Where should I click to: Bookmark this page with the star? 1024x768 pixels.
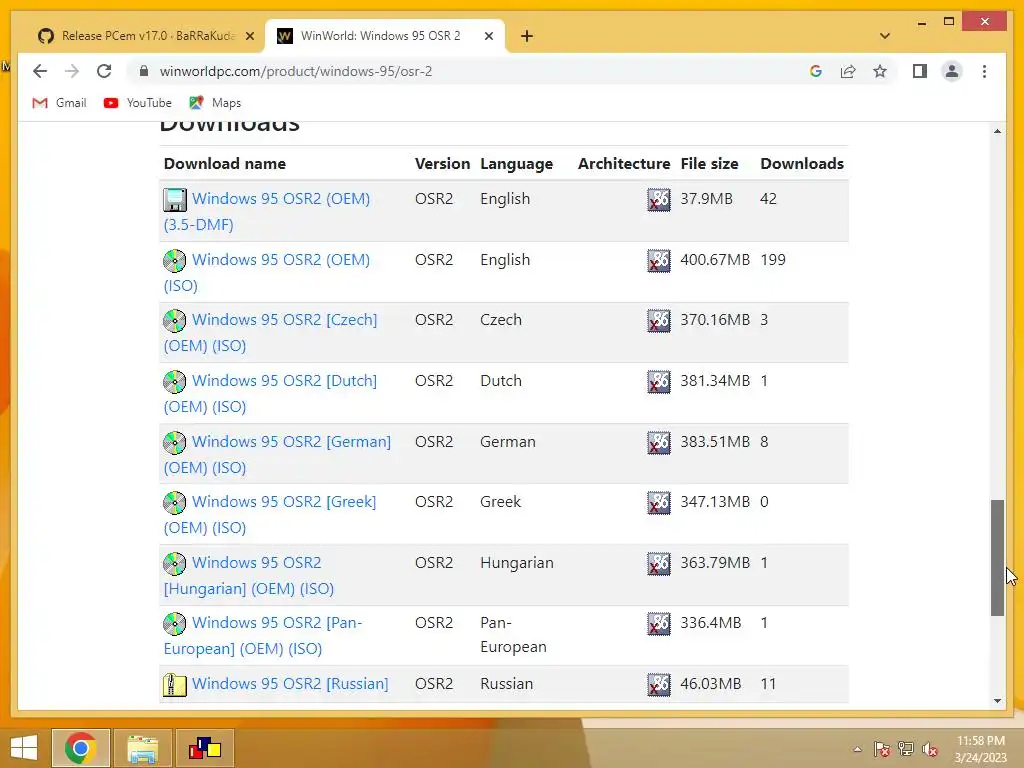pos(880,71)
